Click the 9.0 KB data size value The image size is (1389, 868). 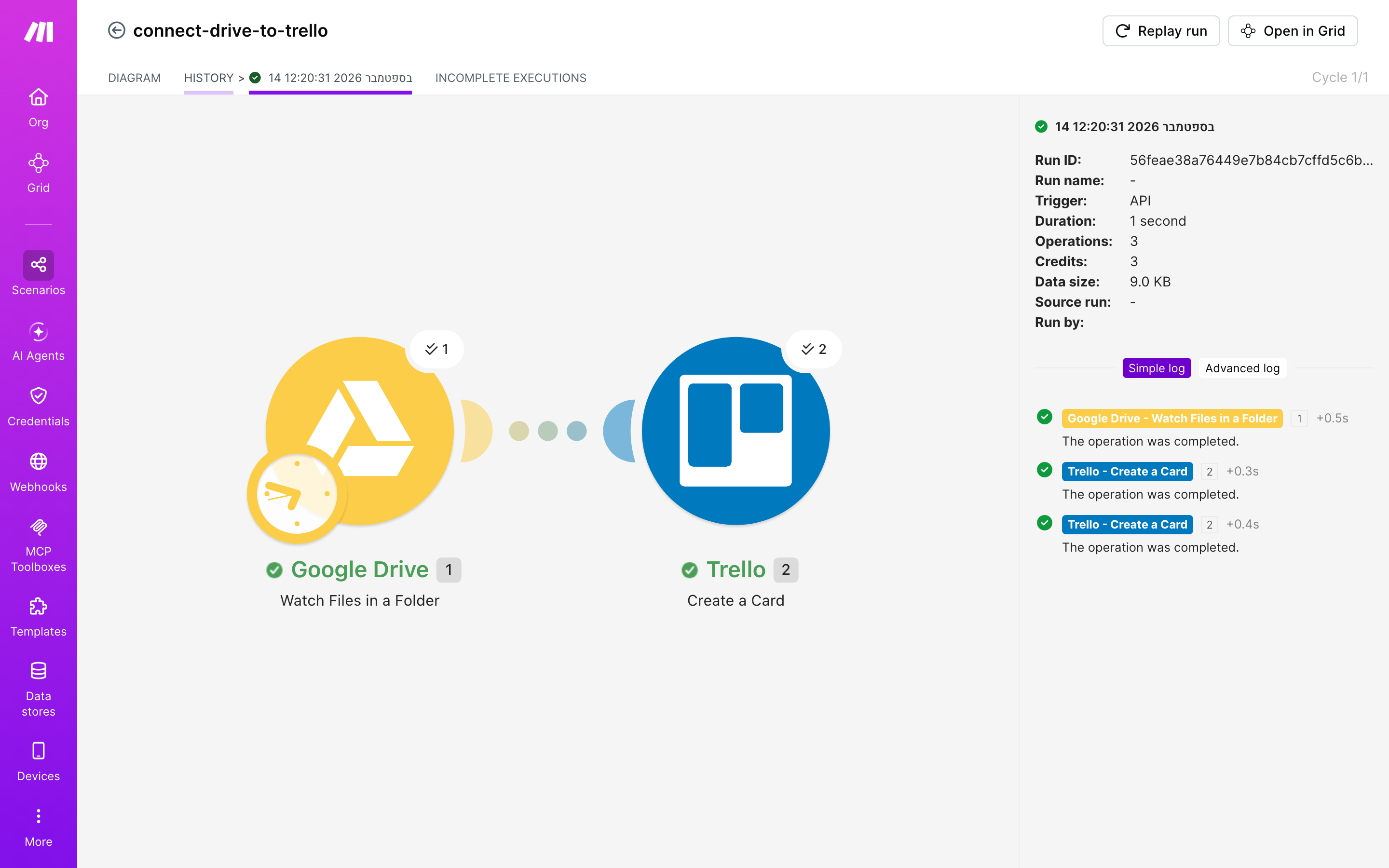1150,282
